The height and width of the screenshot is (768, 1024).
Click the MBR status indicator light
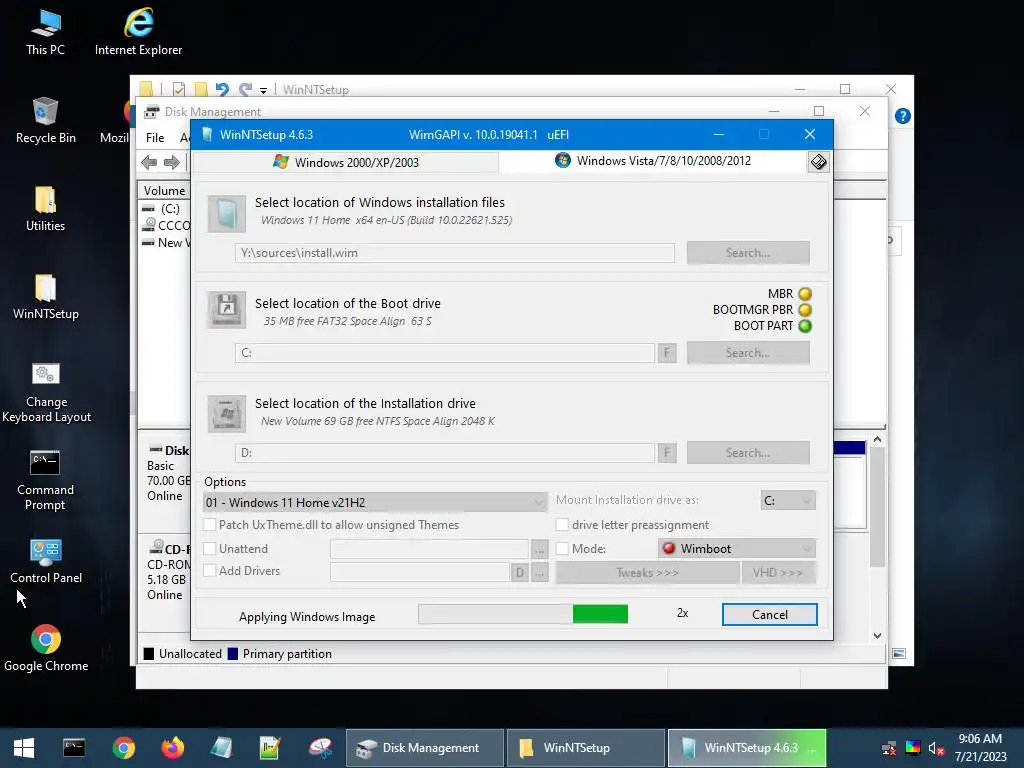pyautogui.click(x=805, y=294)
